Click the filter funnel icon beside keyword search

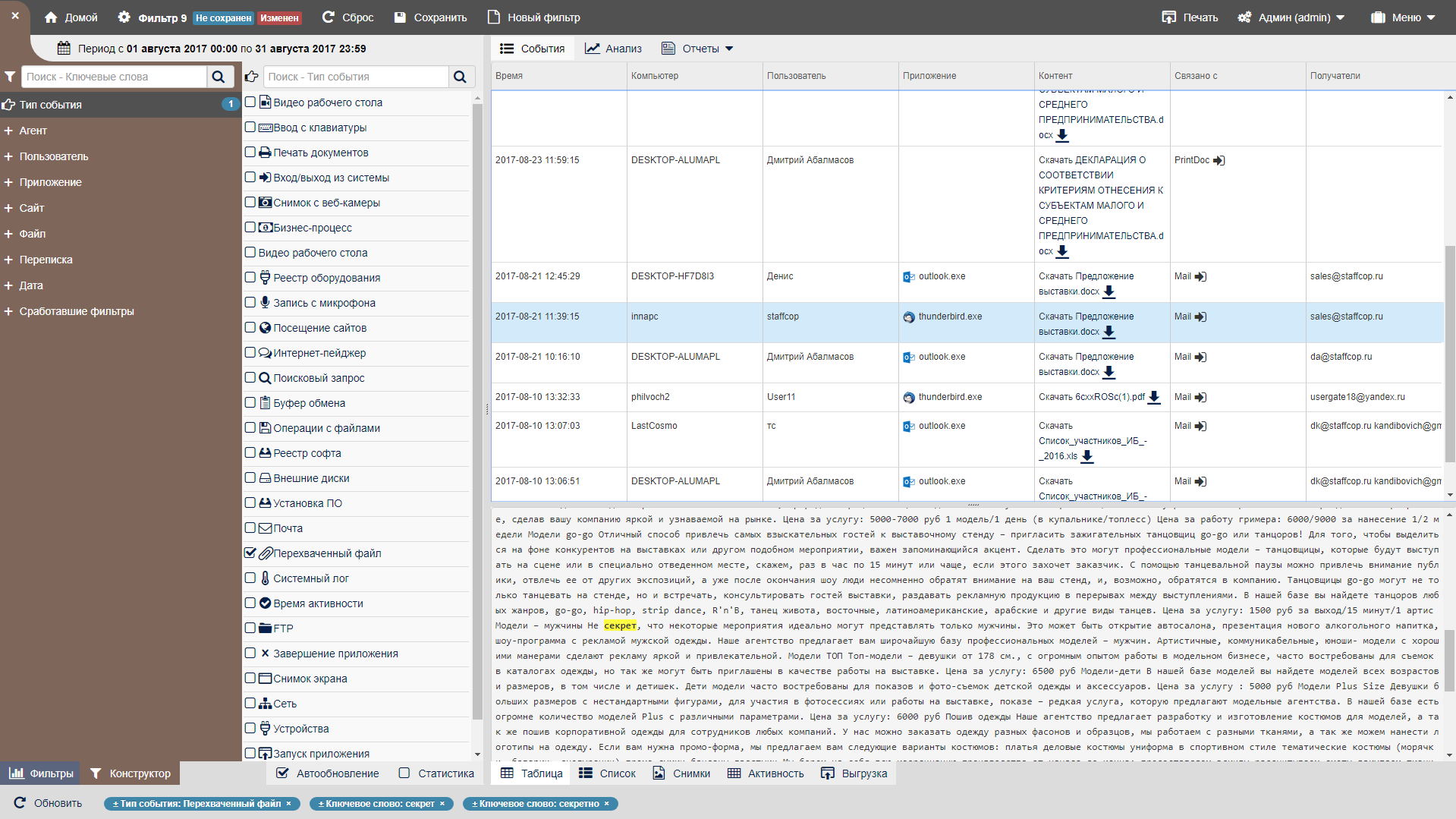[10, 77]
